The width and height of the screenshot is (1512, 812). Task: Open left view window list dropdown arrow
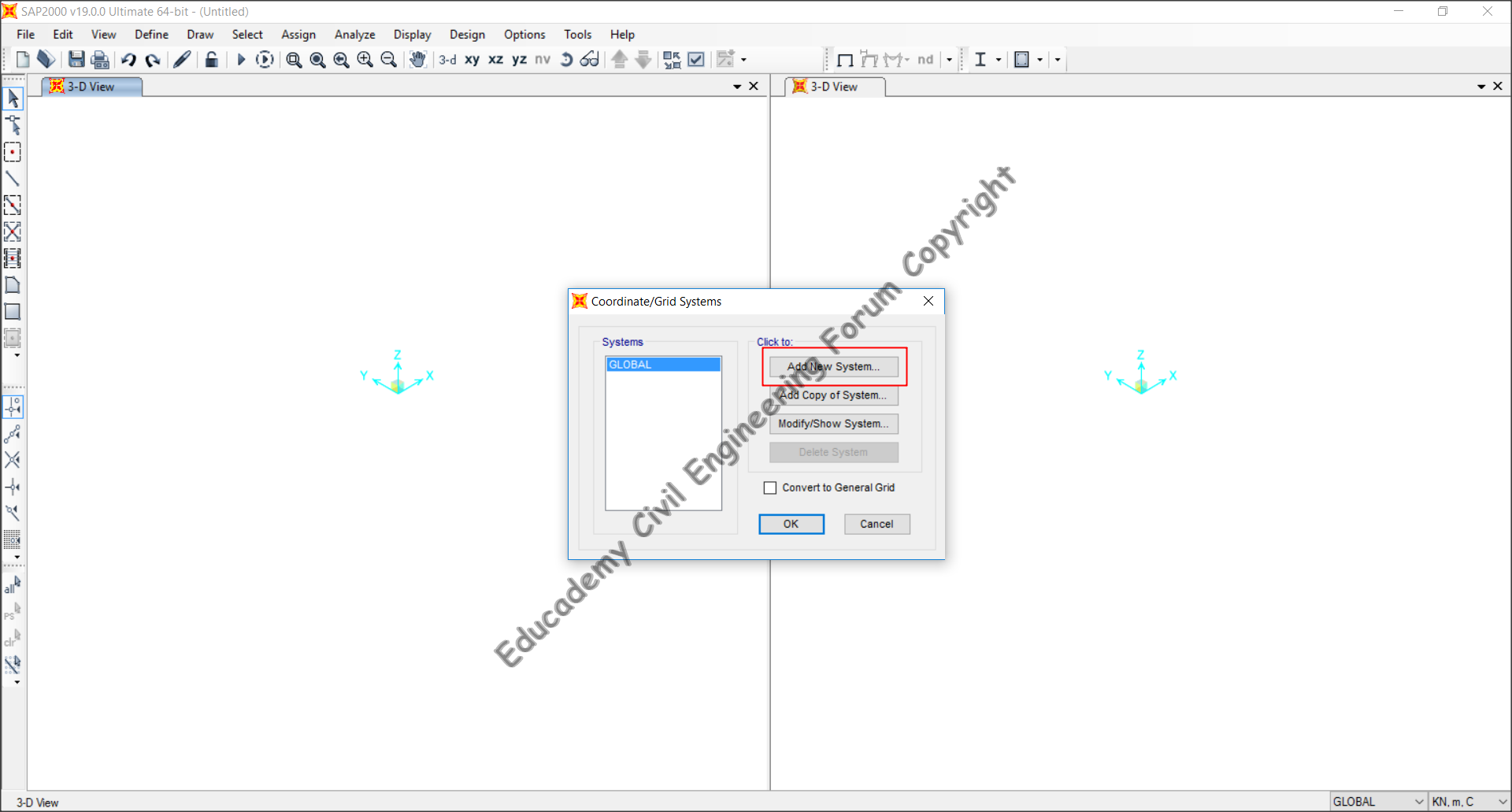coord(737,87)
